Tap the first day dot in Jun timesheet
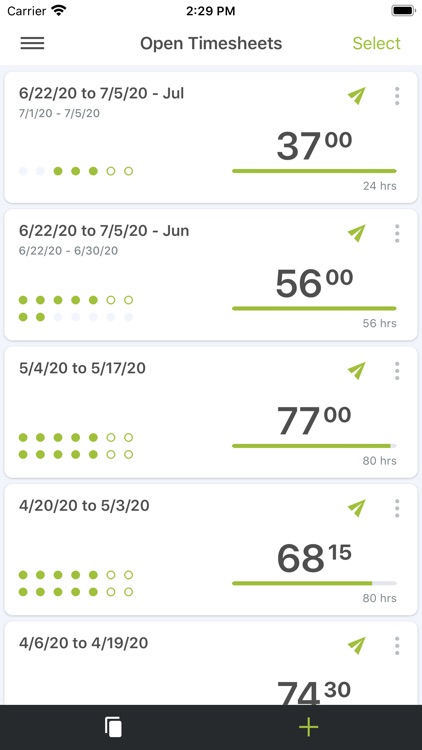The image size is (422, 750). 23,300
